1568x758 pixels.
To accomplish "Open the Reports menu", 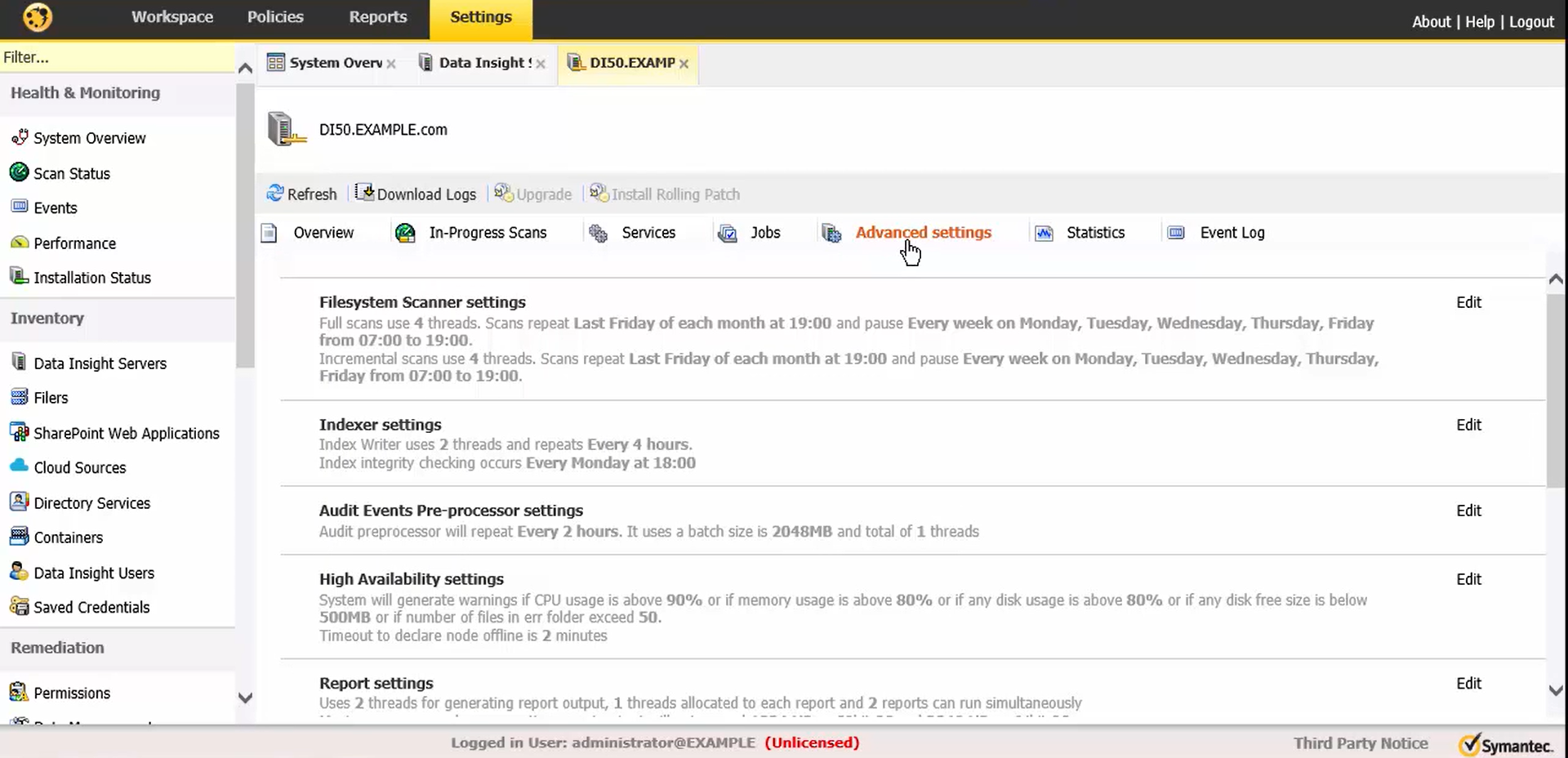I will [x=378, y=17].
